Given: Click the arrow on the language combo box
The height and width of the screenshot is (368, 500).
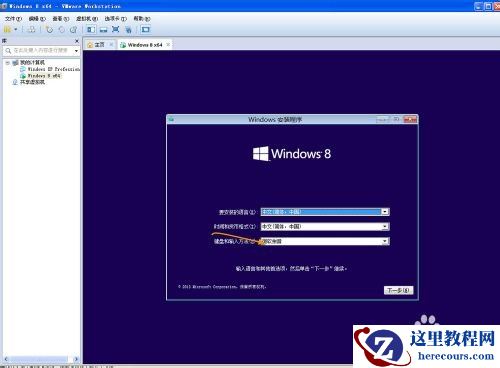Looking at the screenshot, I should [385, 212].
